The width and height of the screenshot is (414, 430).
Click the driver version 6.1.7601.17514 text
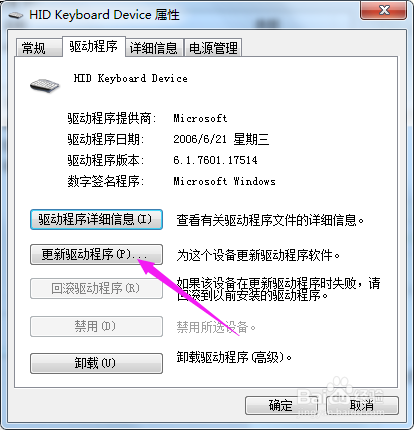tap(215, 160)
